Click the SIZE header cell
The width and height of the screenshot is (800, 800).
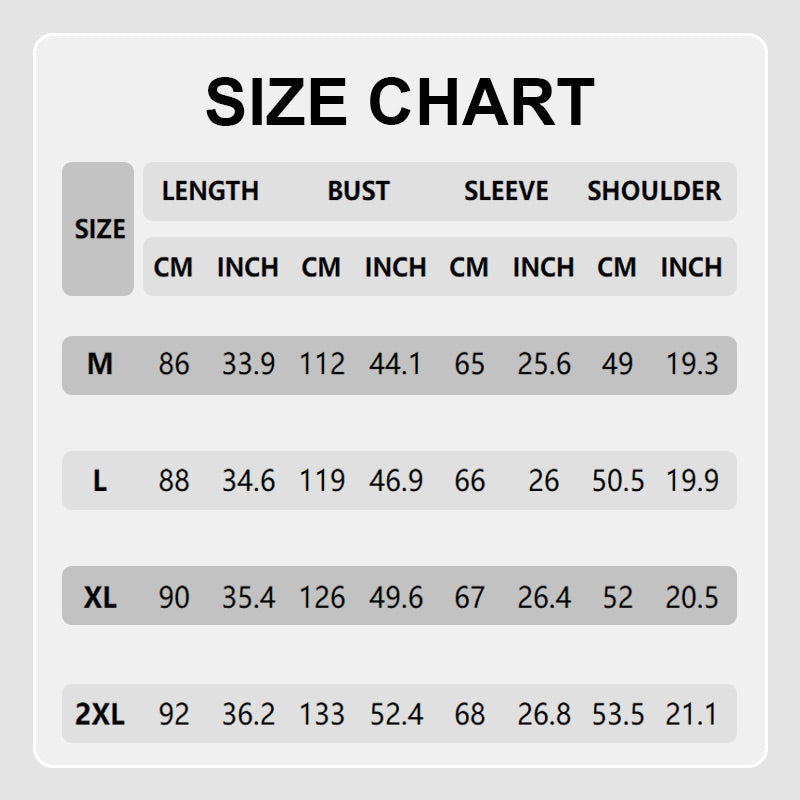pos(99,229)
